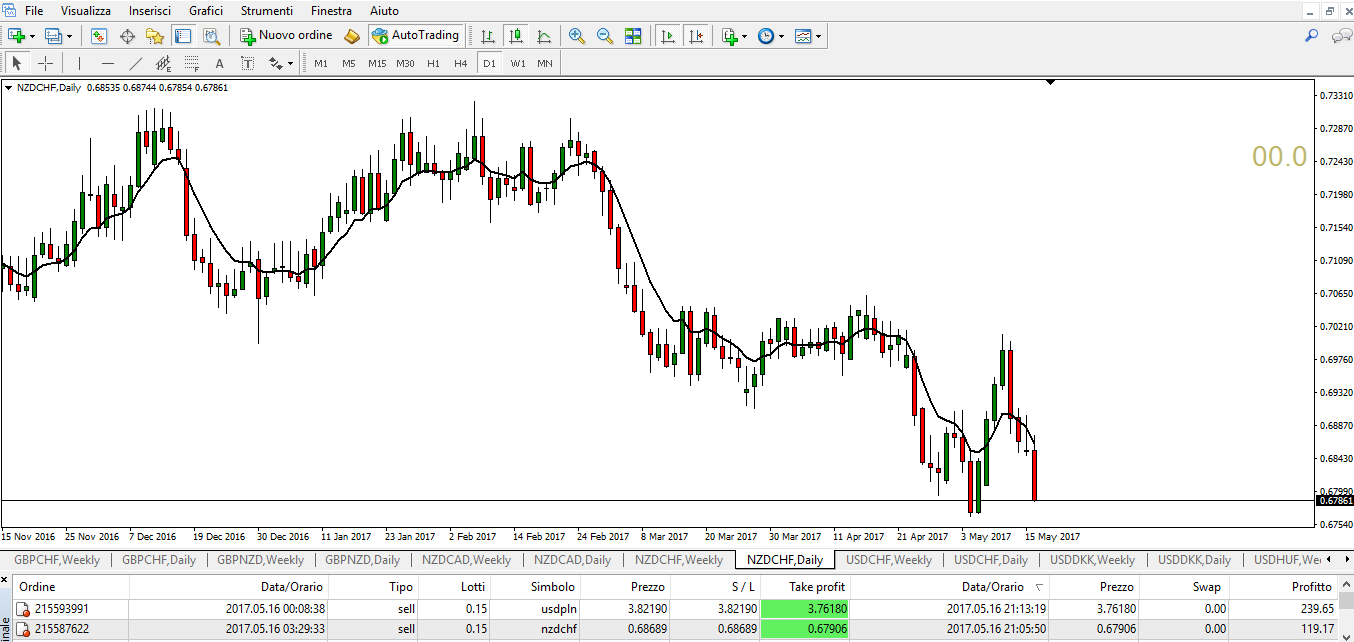Image resolution: width=1354 pixels, height=642 pixels.
Task: Open the Aiuto menu
Action: pos(384,11)
